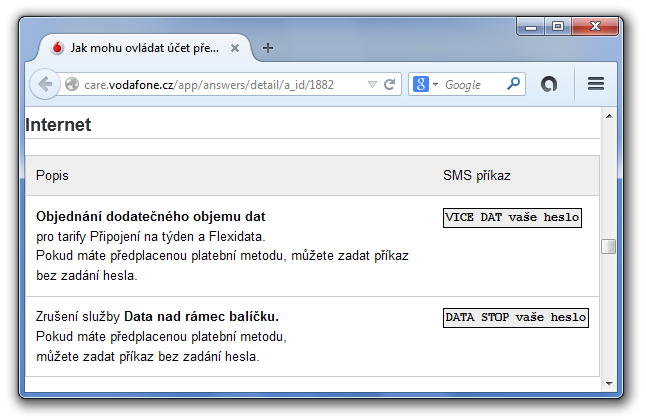
Task: Click the 'VICE DAT vaše heslo' command box
Action: 512,218
